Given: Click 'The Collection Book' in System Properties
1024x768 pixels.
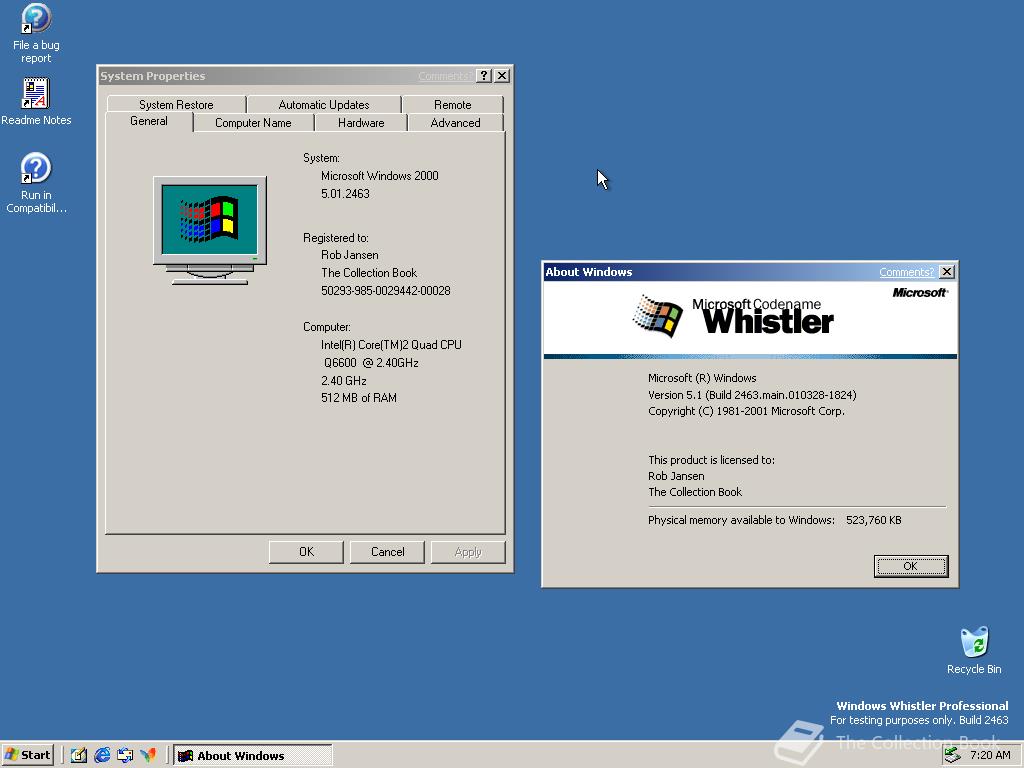Looking at the screenshot, I should pyautogui.click(x=368, y=273).
